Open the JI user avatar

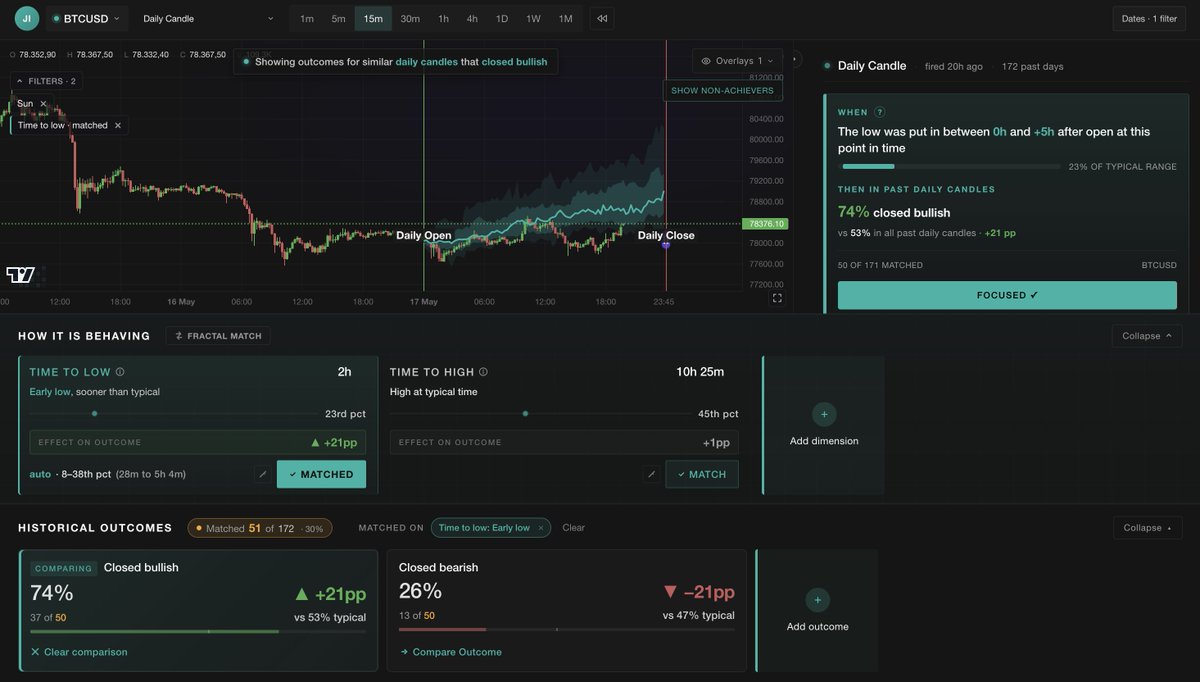[27, 18]
